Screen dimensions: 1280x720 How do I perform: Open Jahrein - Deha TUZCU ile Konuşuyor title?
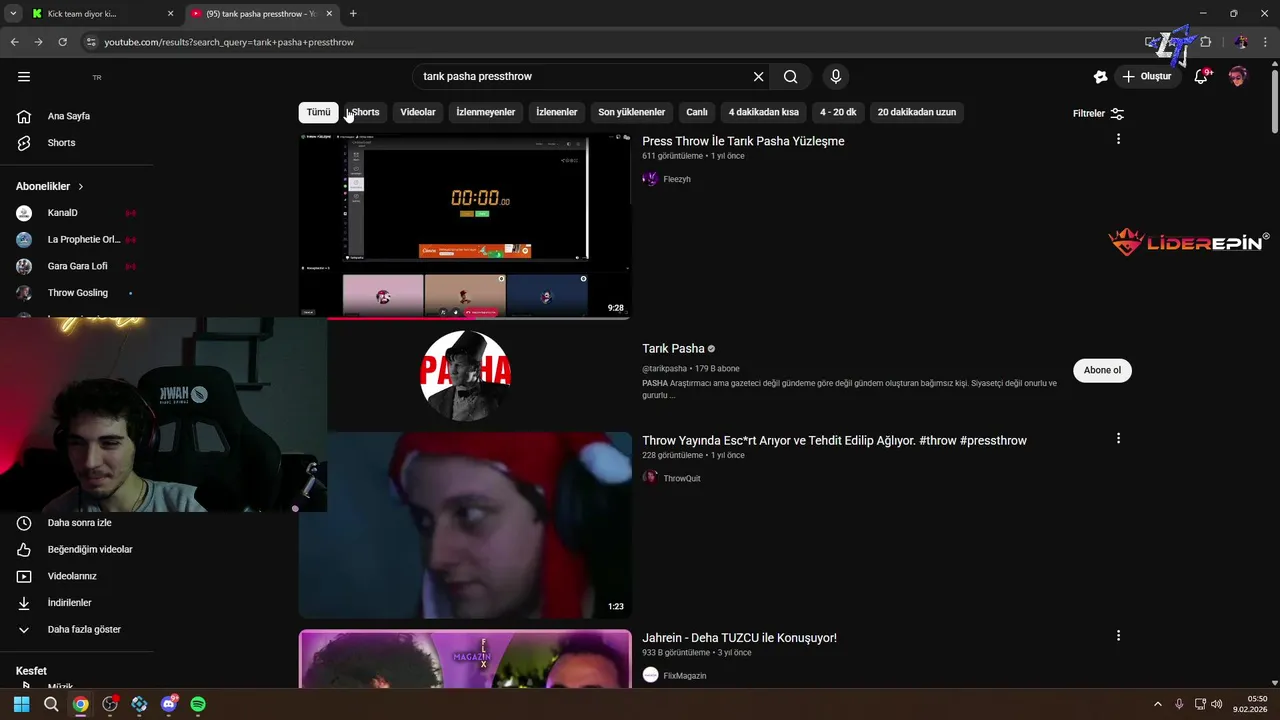point(739,638)
